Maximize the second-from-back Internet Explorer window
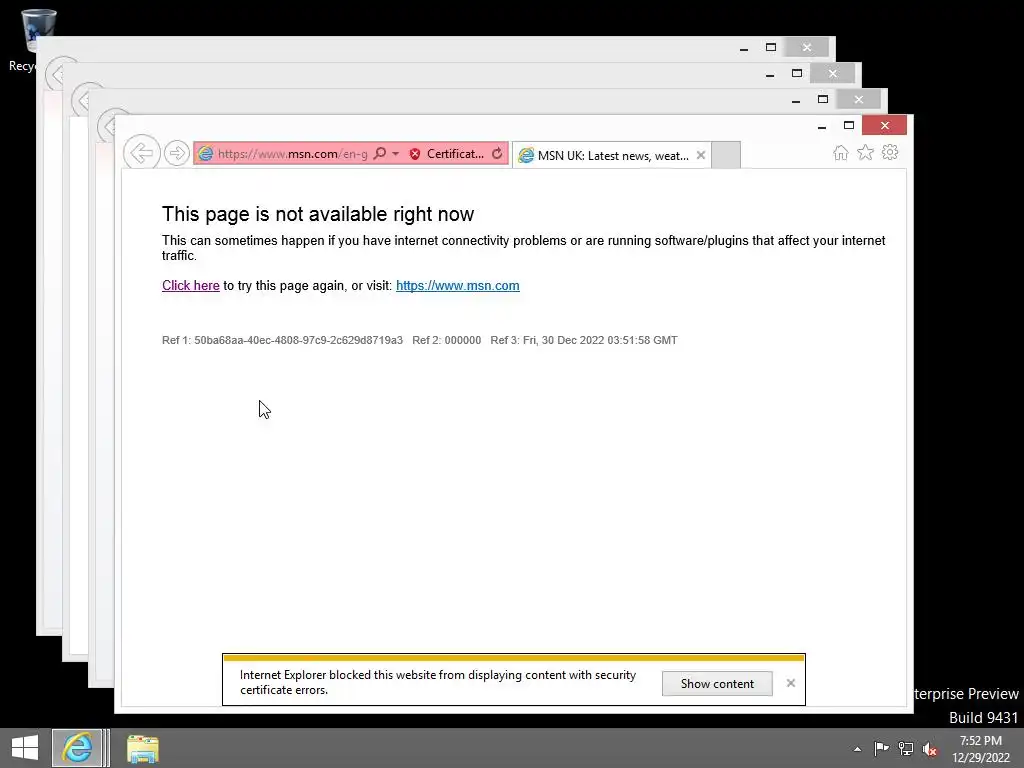Screen dimensions: 1024x768 [797, 73]
